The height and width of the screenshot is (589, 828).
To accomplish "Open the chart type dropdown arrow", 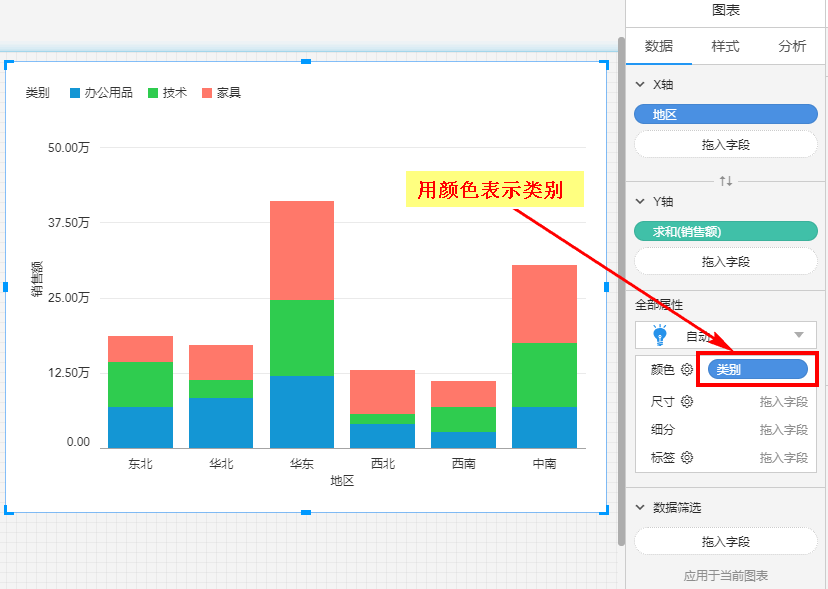I will tap(798, 335).
